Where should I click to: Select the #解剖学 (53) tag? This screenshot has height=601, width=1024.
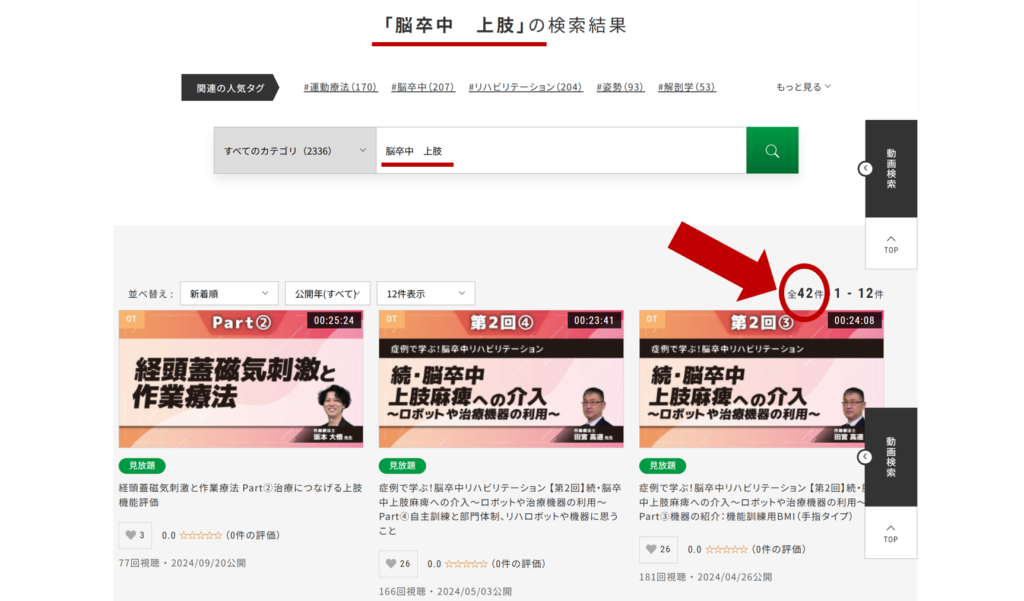[x=687, y=87]
